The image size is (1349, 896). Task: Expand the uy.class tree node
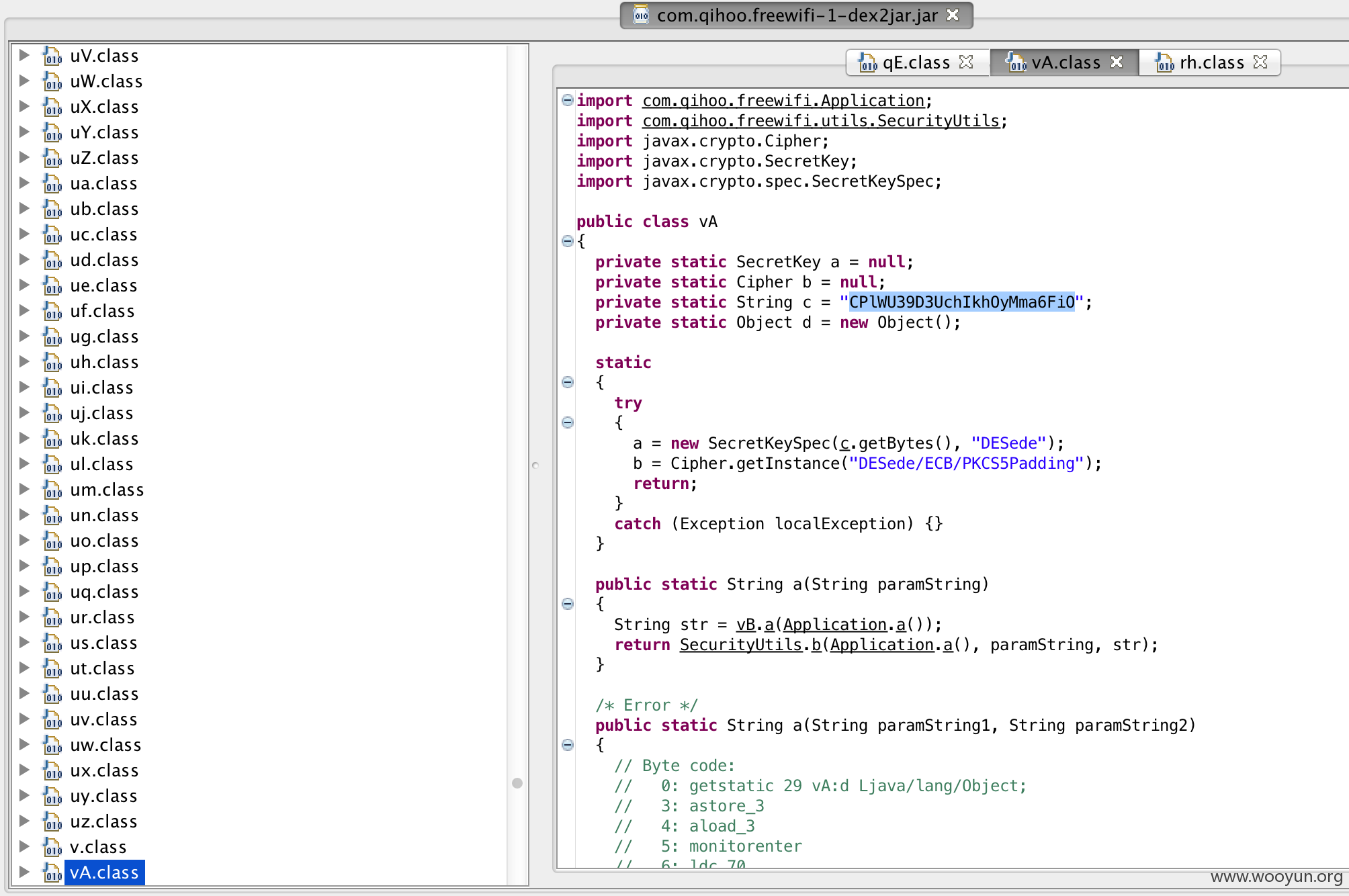coord(24,795)
